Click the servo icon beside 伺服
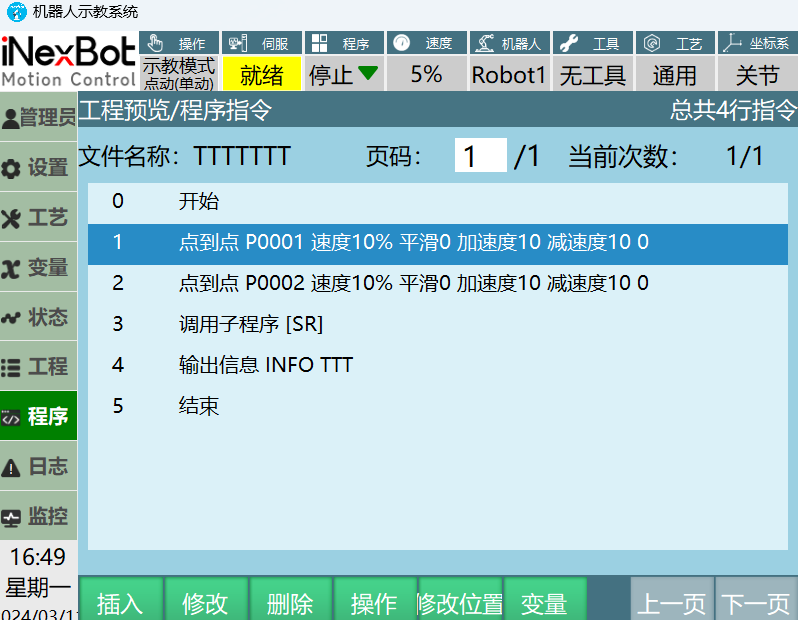 click(237, 43)
